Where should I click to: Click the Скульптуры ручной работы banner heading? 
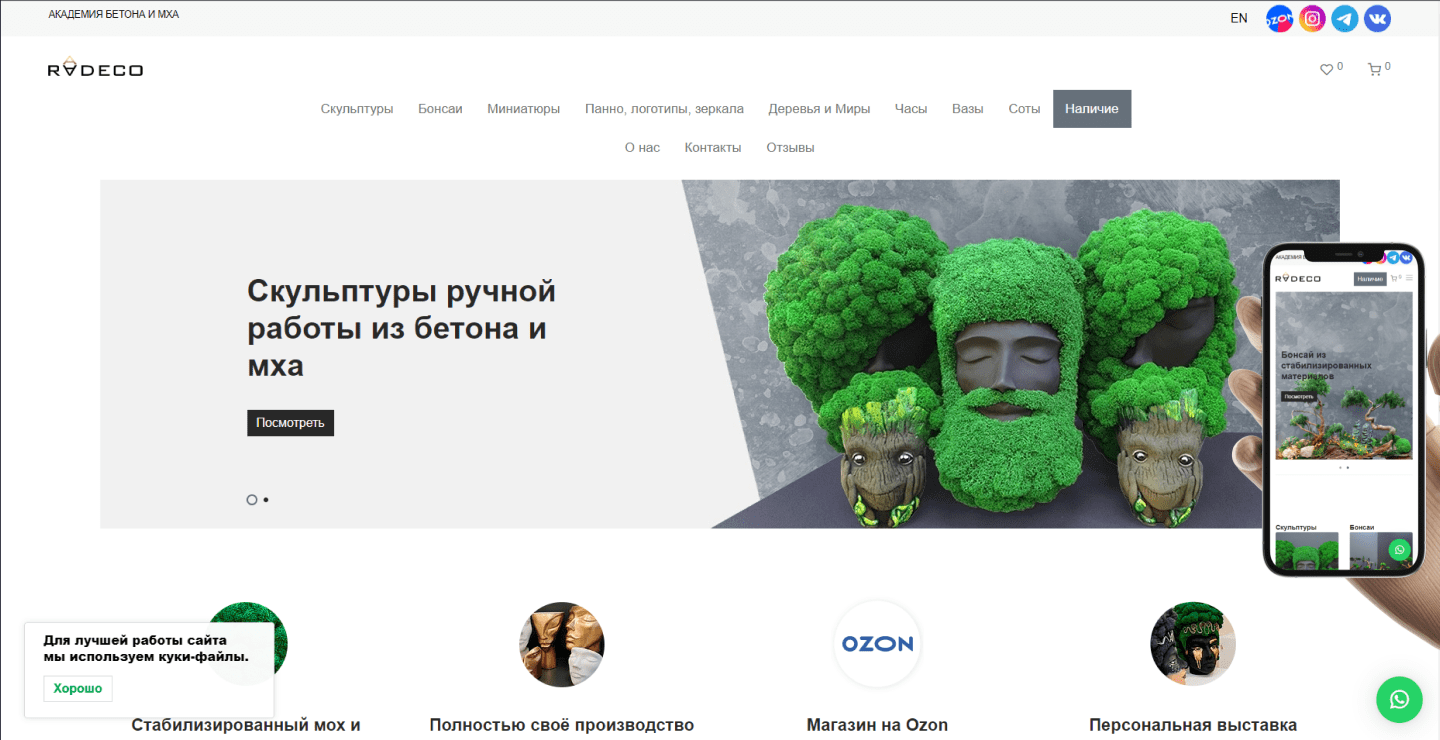(x=401, y=329)
